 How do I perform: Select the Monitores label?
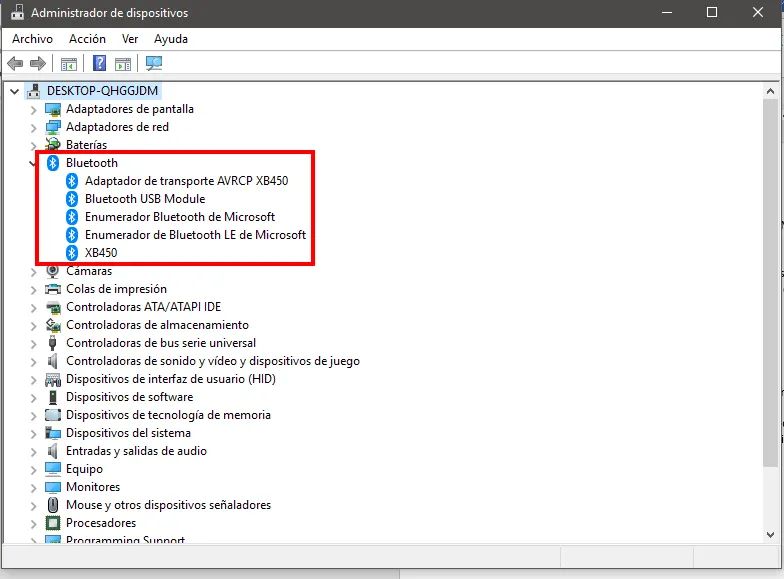click(93, 487)
